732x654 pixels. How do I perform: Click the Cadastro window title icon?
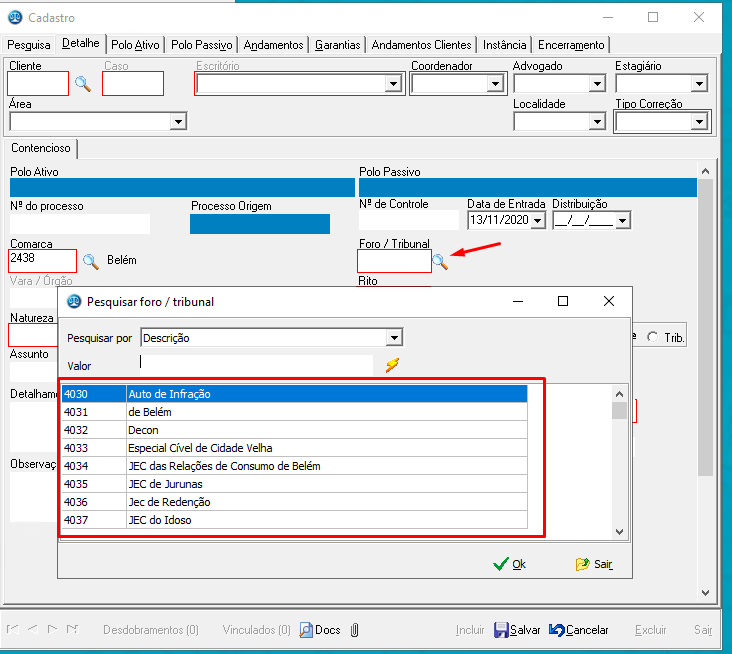click(15, 17)
